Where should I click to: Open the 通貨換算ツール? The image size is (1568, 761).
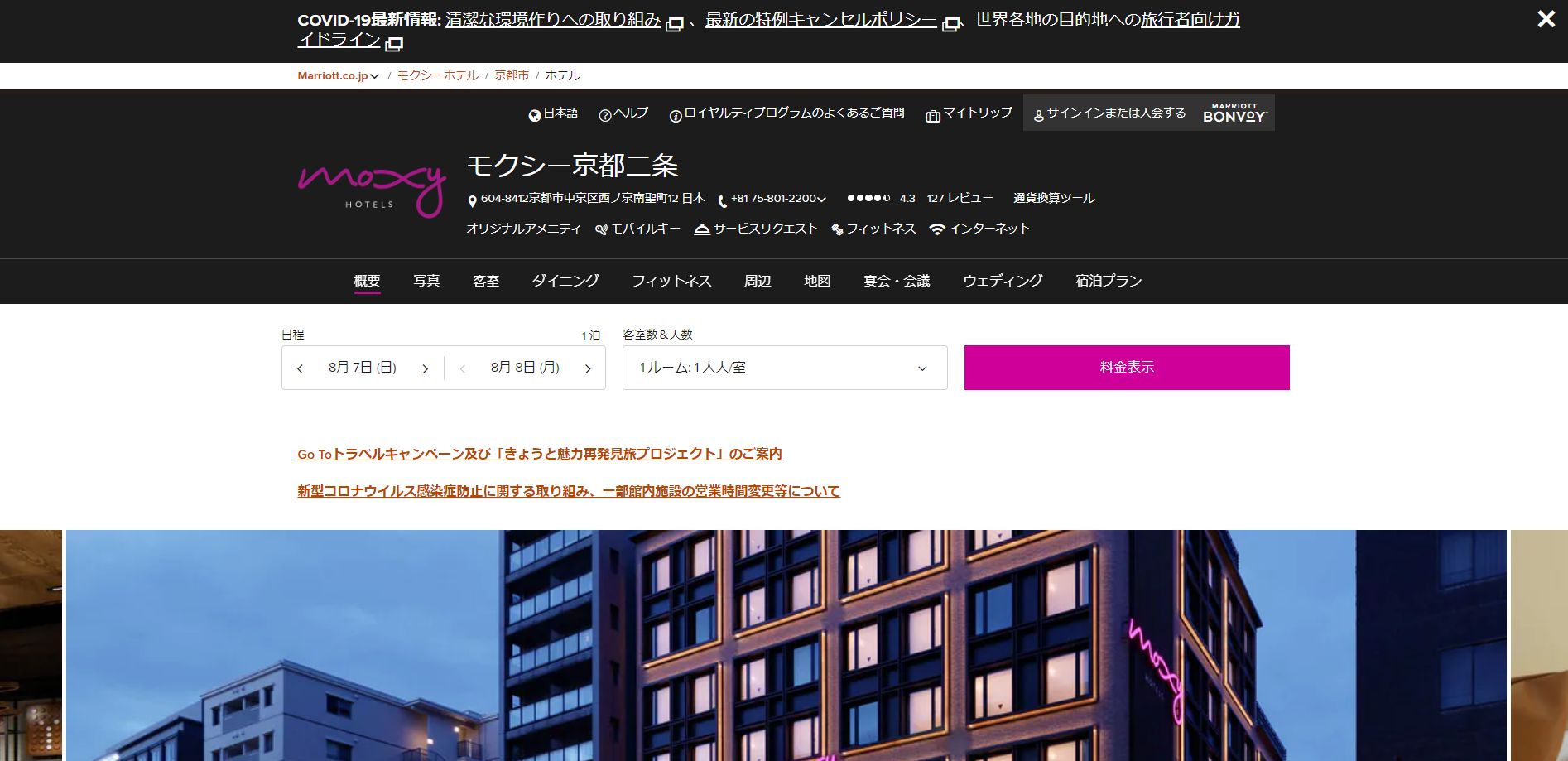[x=1054, y=198]
